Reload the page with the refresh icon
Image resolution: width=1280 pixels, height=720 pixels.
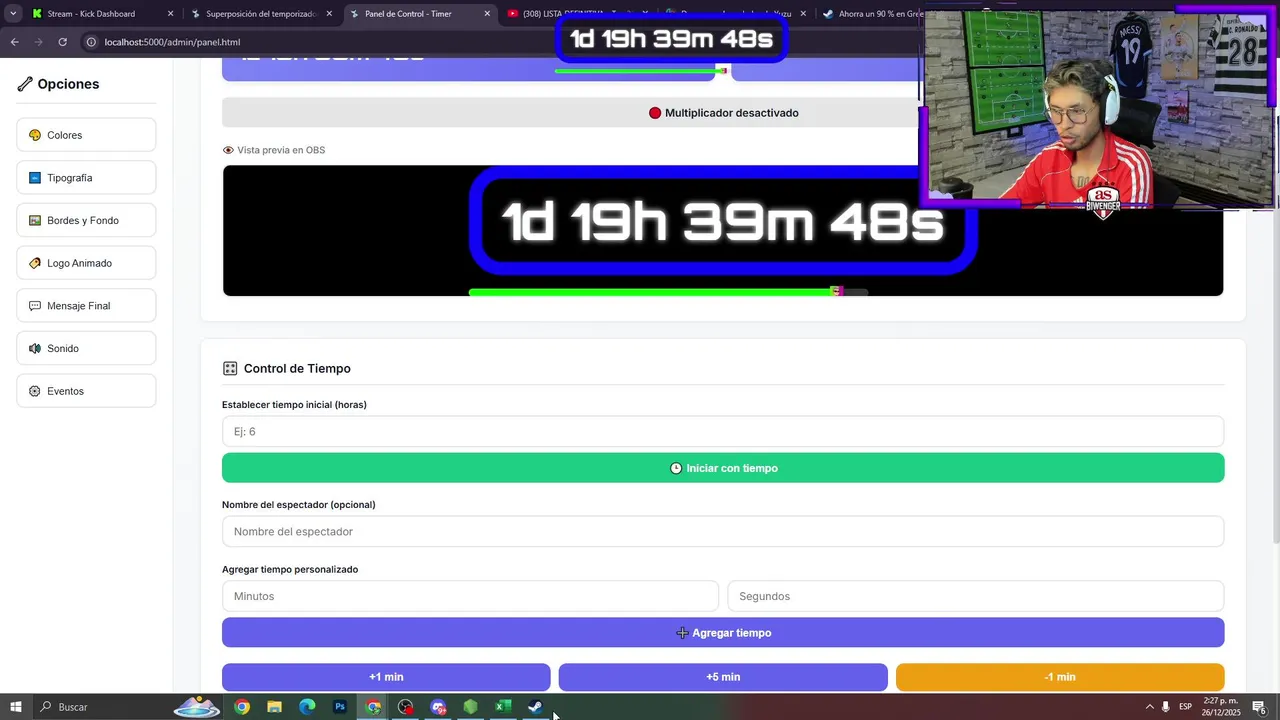(x=62, y=42)
